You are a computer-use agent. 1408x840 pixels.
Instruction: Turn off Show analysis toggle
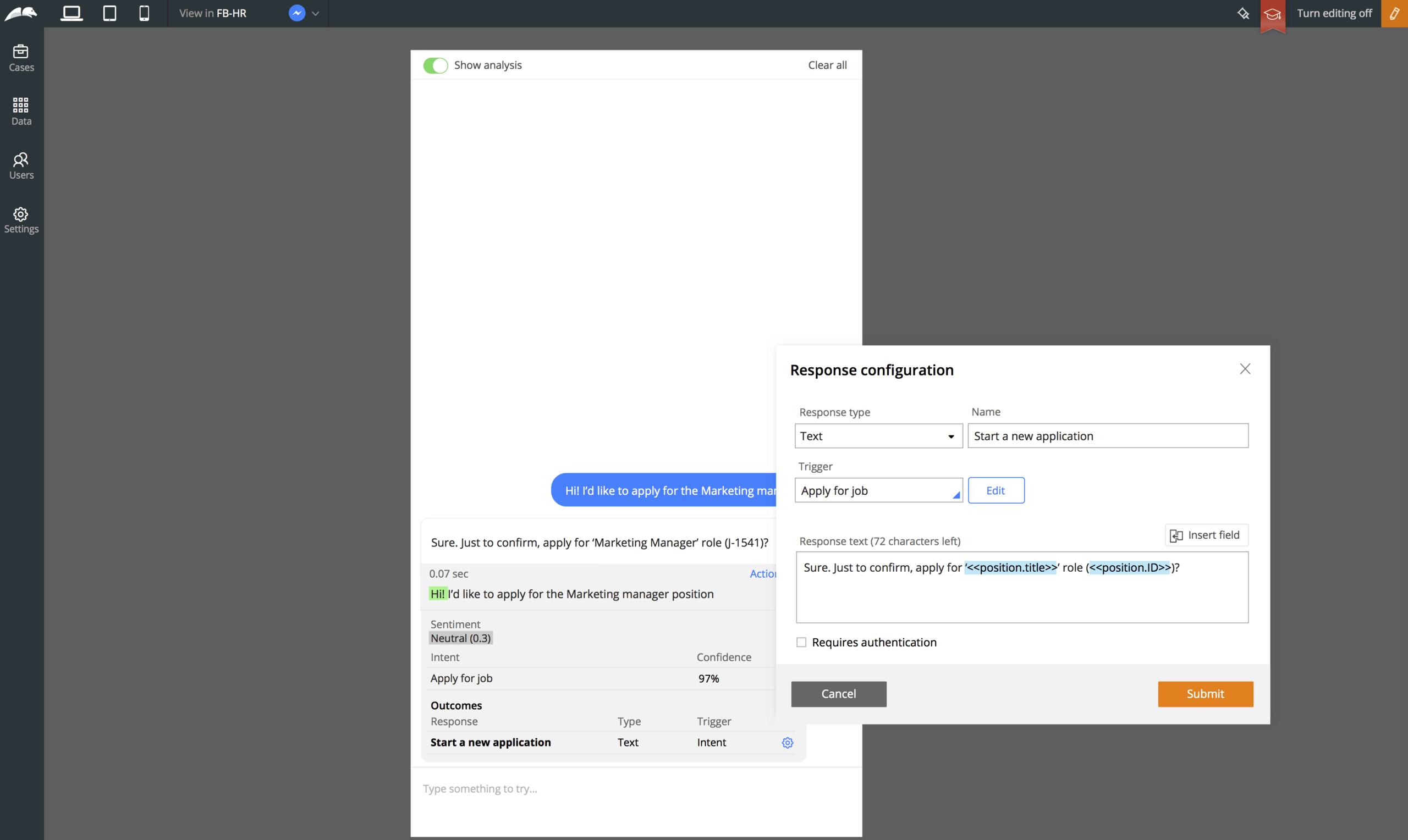[436, 65]
